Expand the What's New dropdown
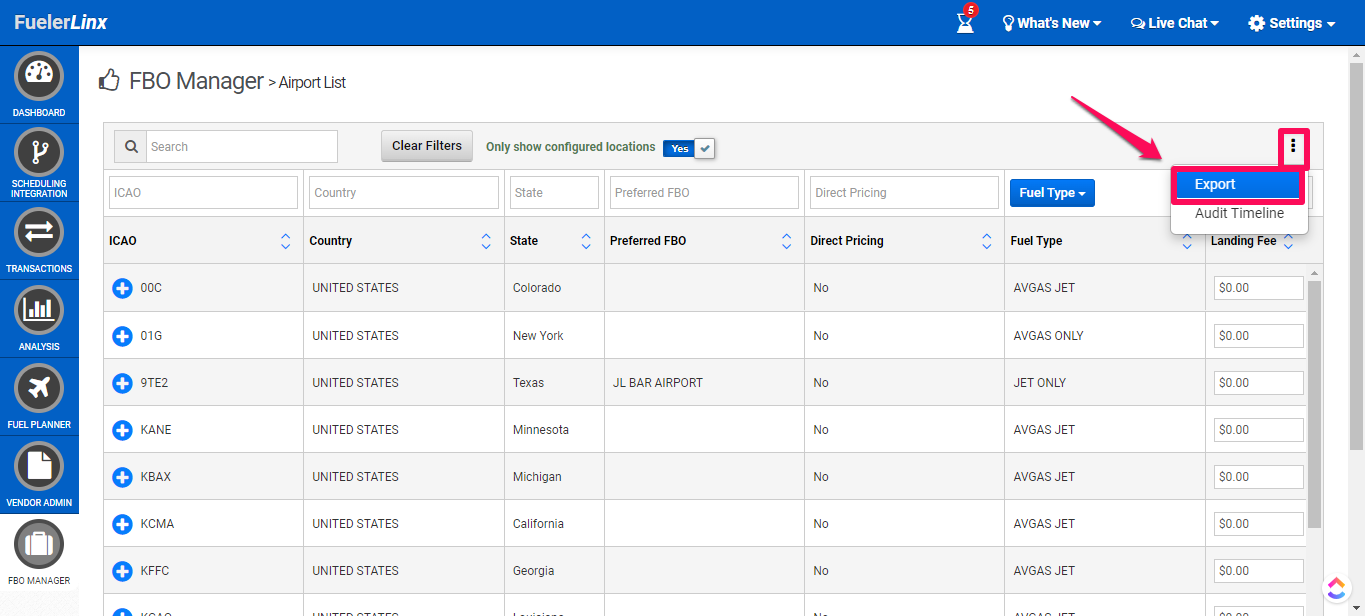The width and height of the screenshot is (1365, 616). [x=1051, y=23]
